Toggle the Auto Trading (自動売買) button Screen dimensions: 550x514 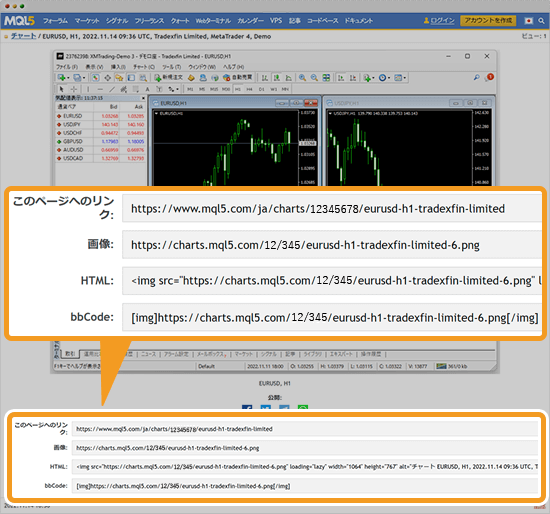coord(237,78)
